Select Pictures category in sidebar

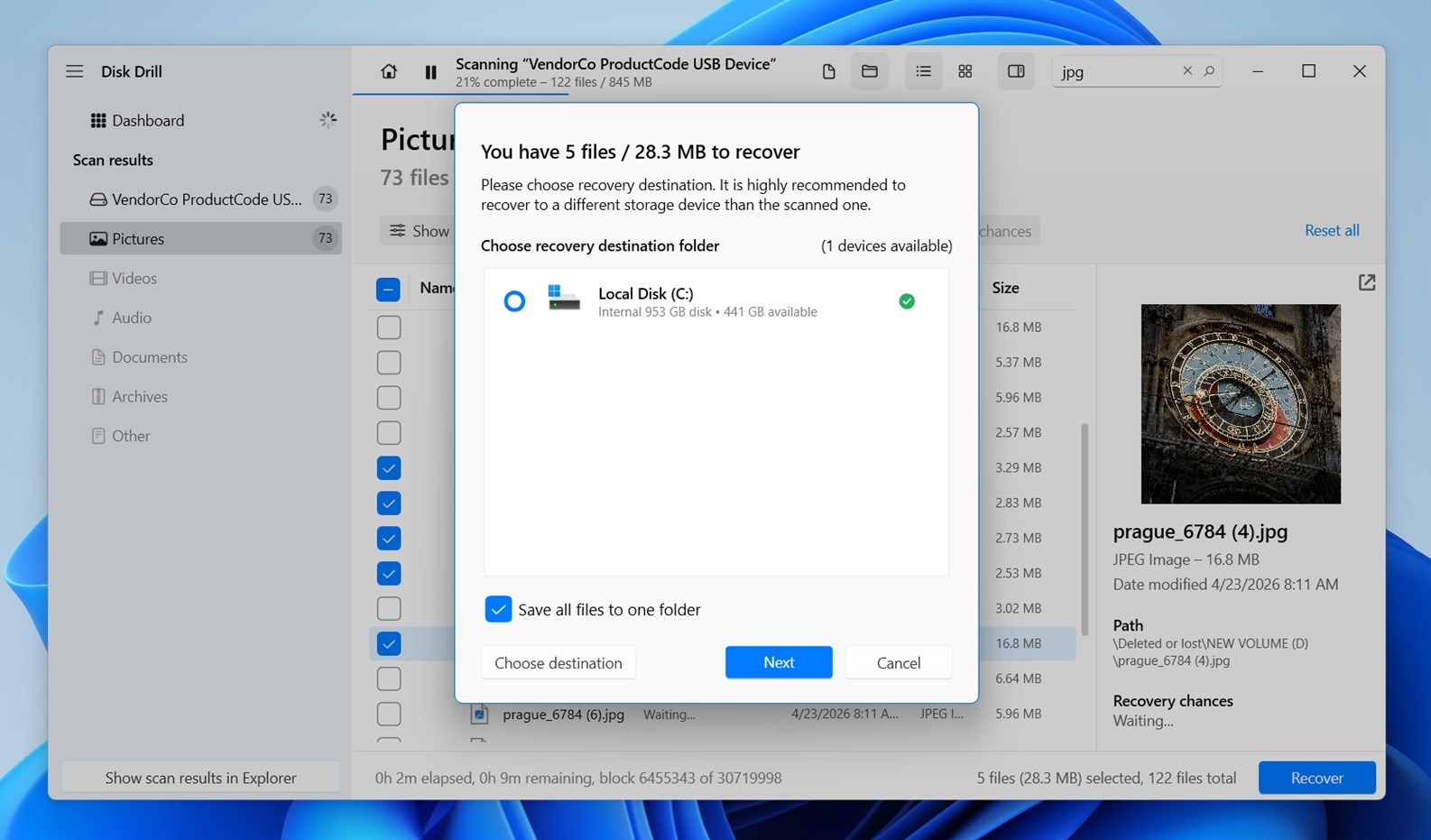[x=200, y=238]
